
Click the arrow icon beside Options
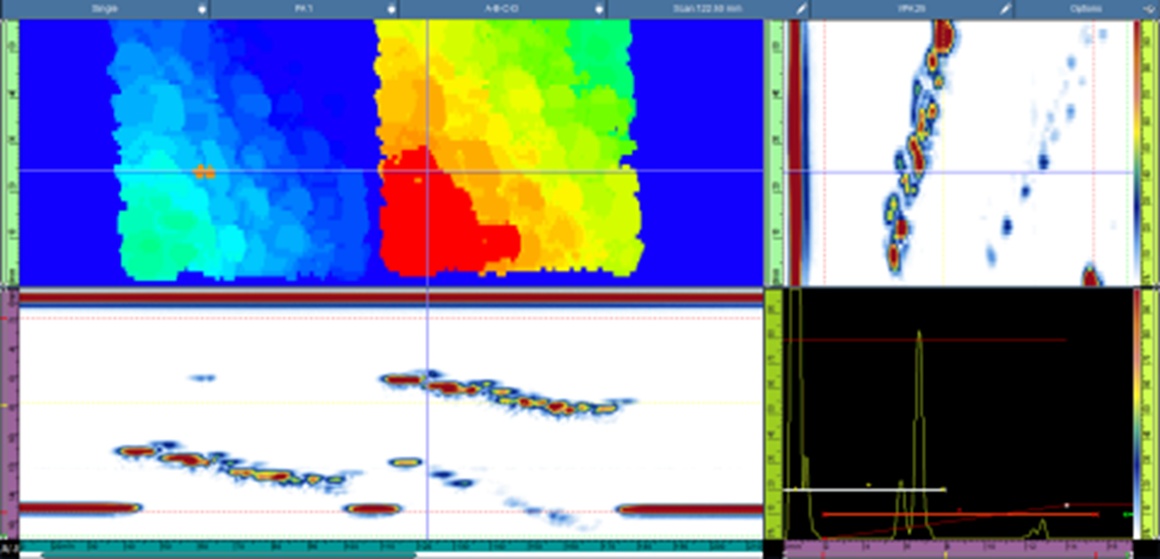click(x=1148, y=8)
